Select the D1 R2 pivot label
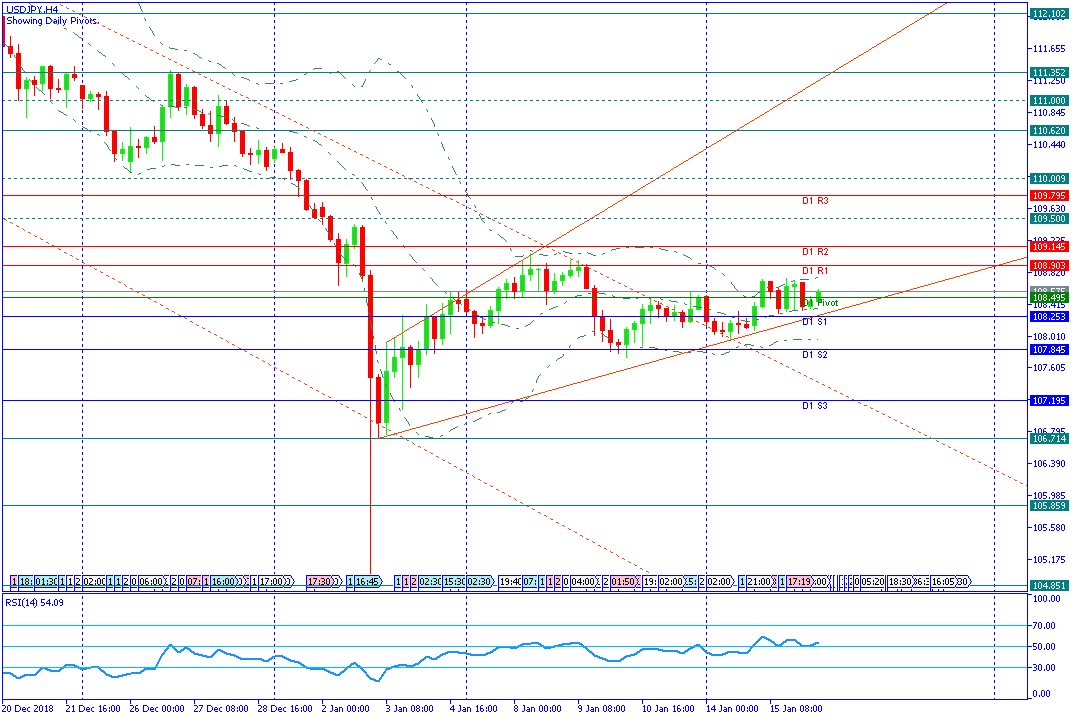 [815, 251]
